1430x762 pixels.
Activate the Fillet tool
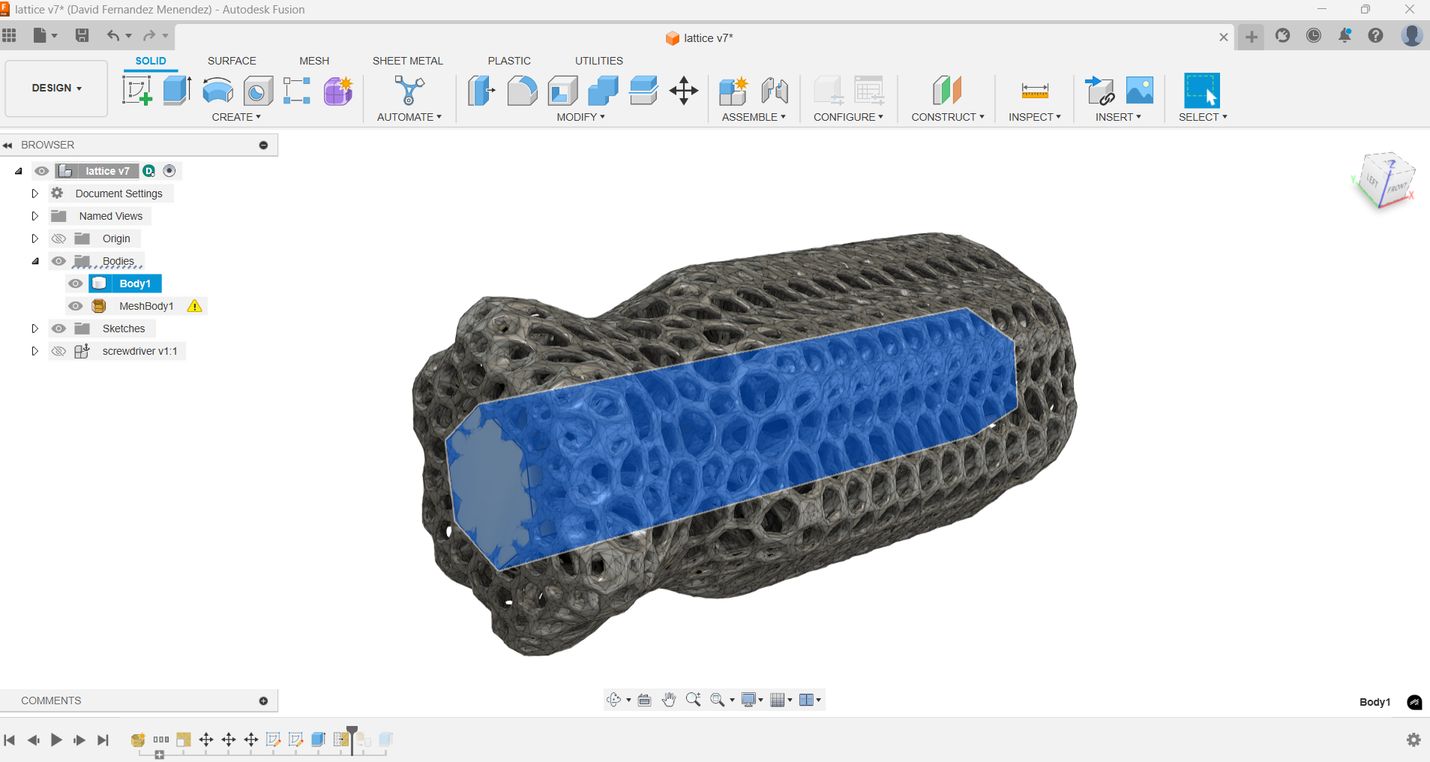click(522, 90)
